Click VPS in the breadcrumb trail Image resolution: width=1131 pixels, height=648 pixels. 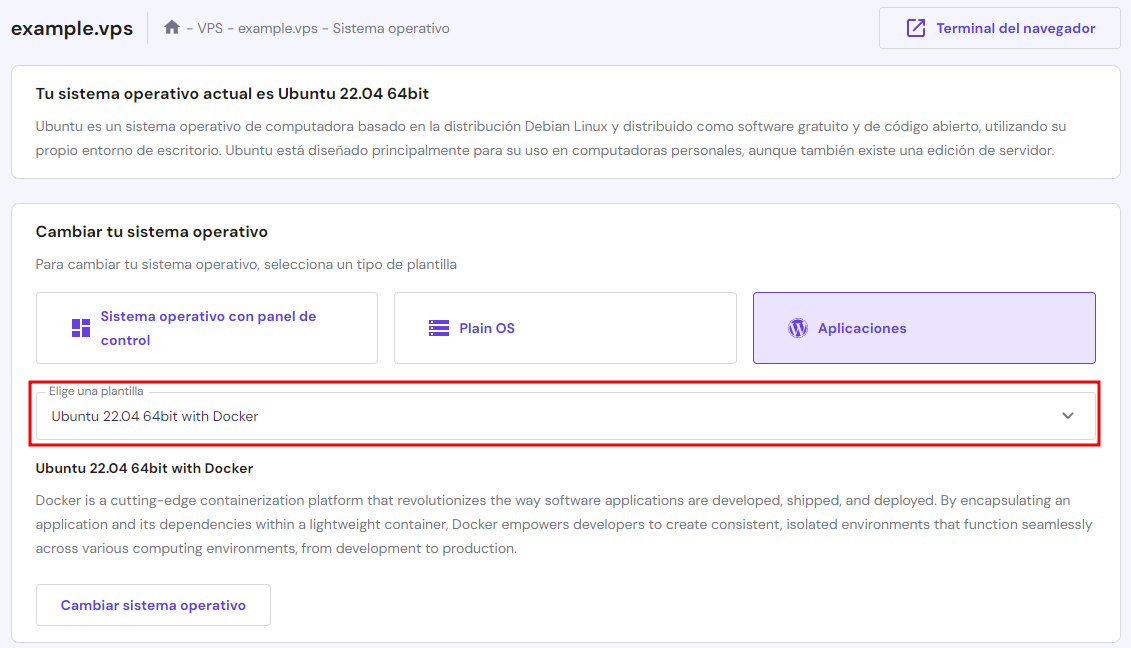tap(209, 28)
